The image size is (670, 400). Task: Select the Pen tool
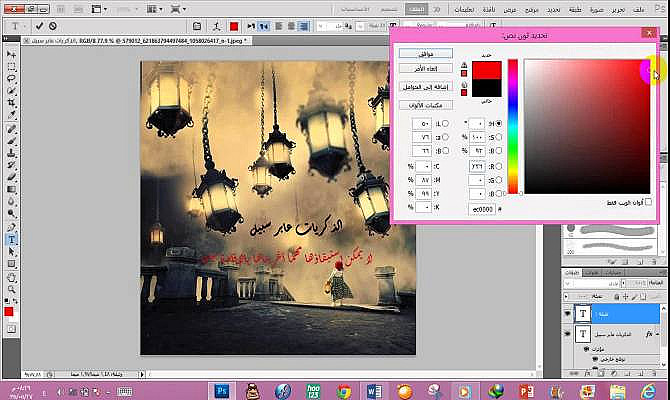[12, 227]
